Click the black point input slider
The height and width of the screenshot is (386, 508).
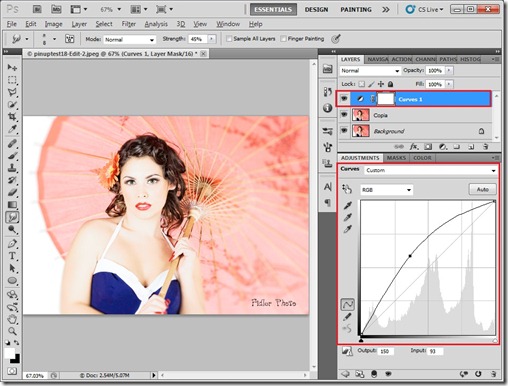361,340
